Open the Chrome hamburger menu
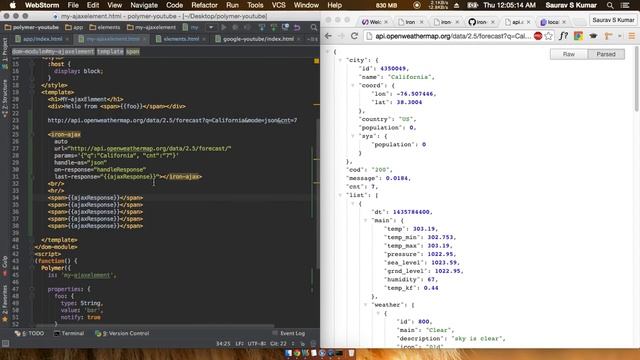 [x=632, y=36]
